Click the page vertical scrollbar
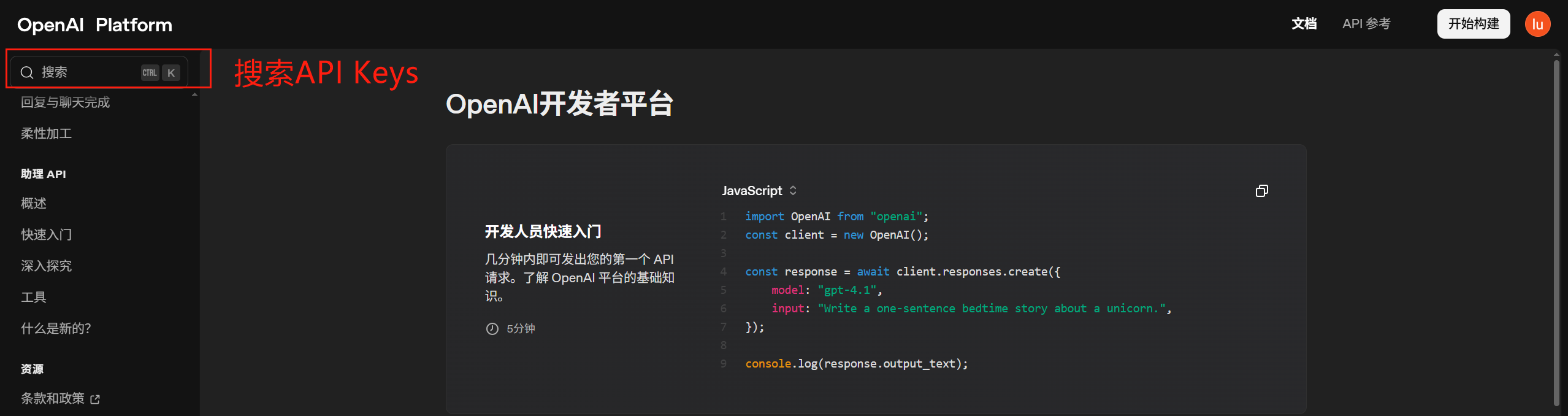1568x416 pixels. coord(1556,233)
